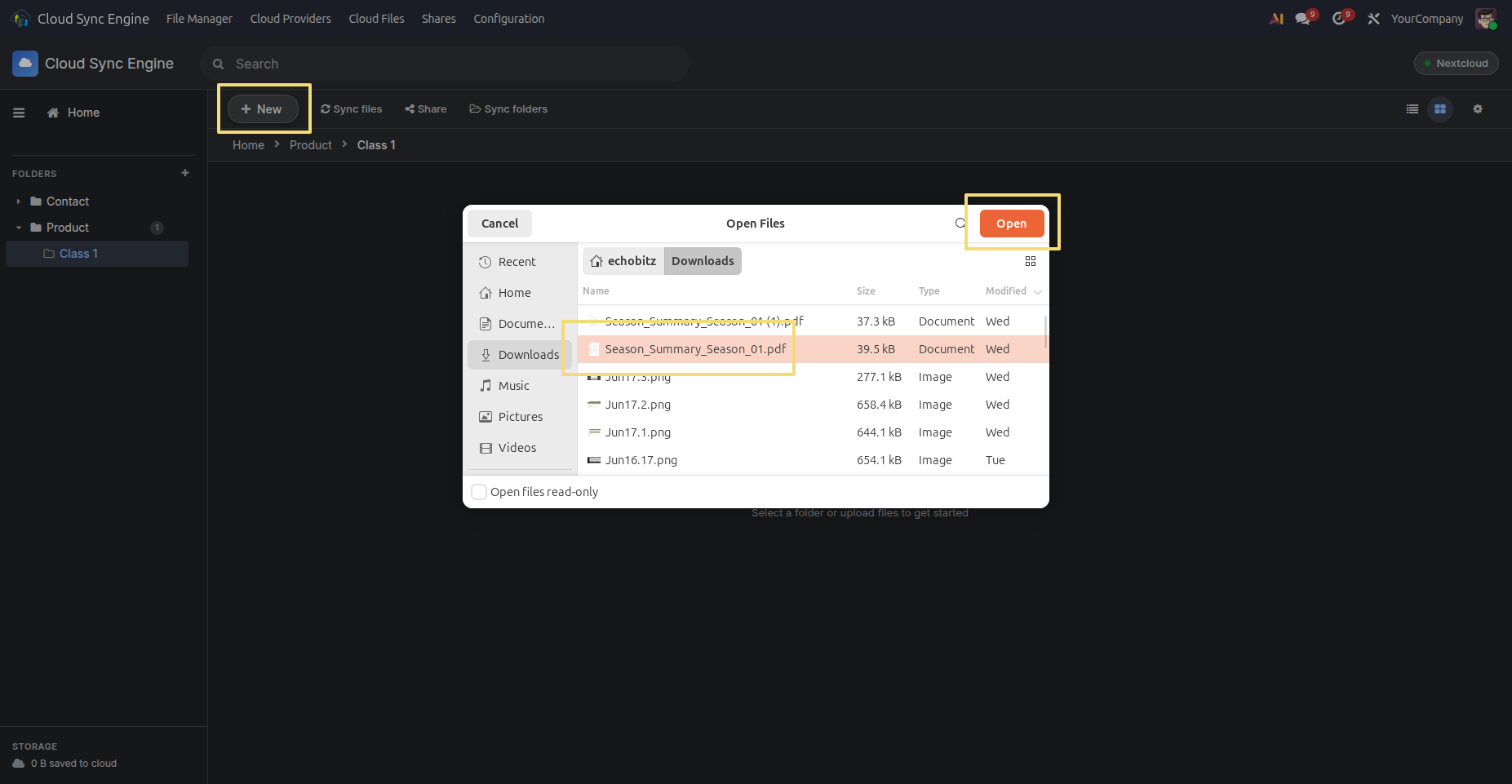Focus the Search input field
This screenshot has height=784, width=1512.
[445, 64]
